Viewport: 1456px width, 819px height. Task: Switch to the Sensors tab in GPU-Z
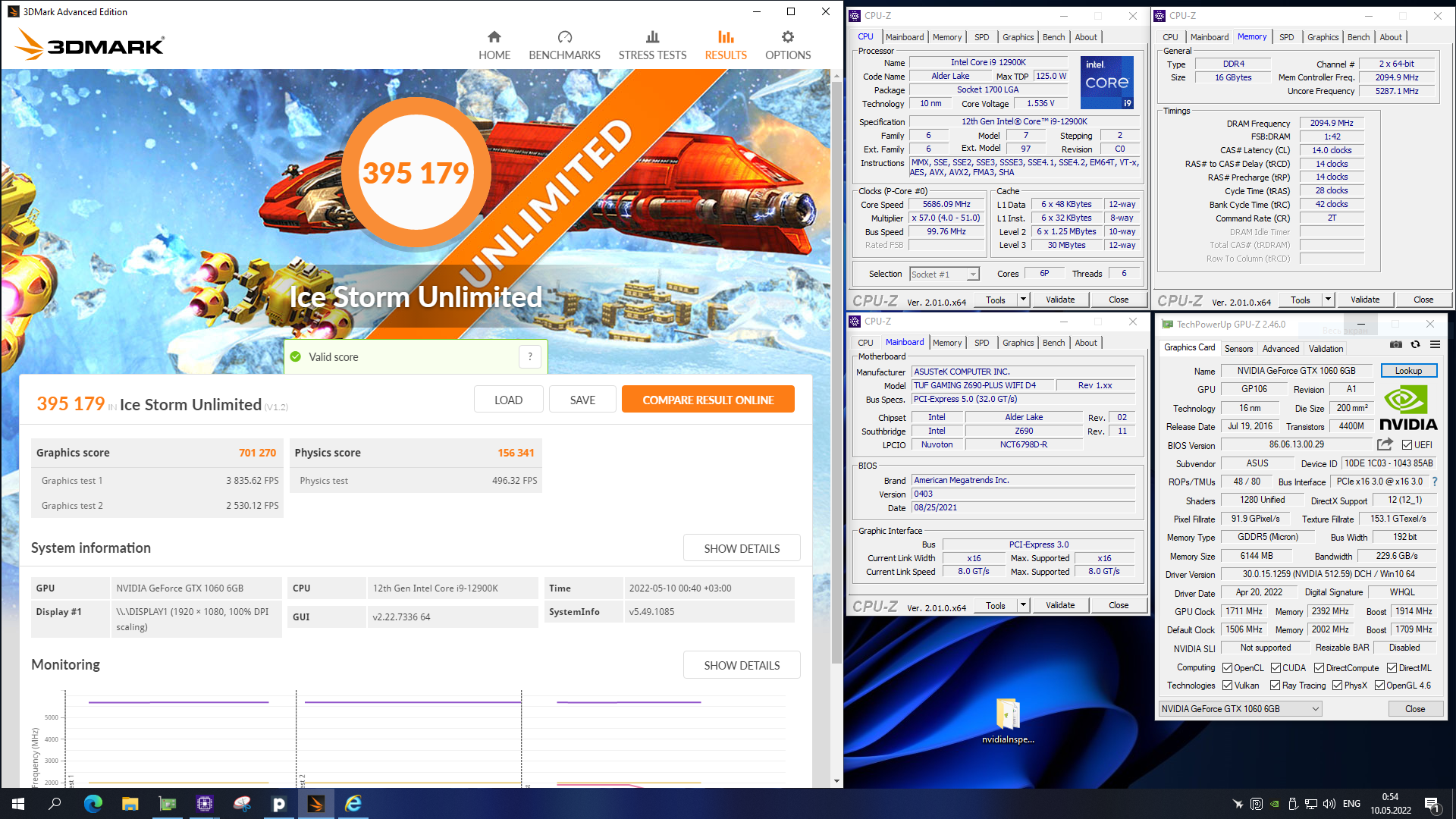(x=1238, y=349)
